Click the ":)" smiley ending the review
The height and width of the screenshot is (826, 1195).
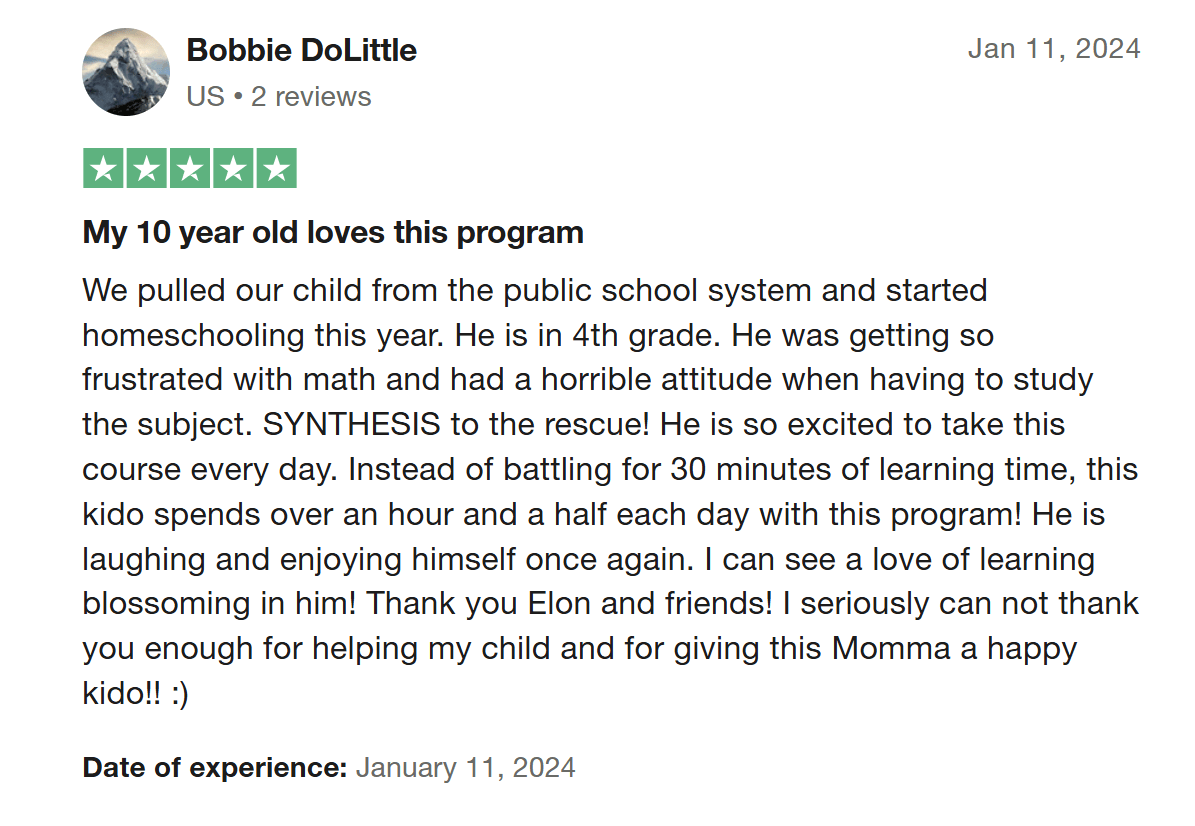click(x=179, y=693)
